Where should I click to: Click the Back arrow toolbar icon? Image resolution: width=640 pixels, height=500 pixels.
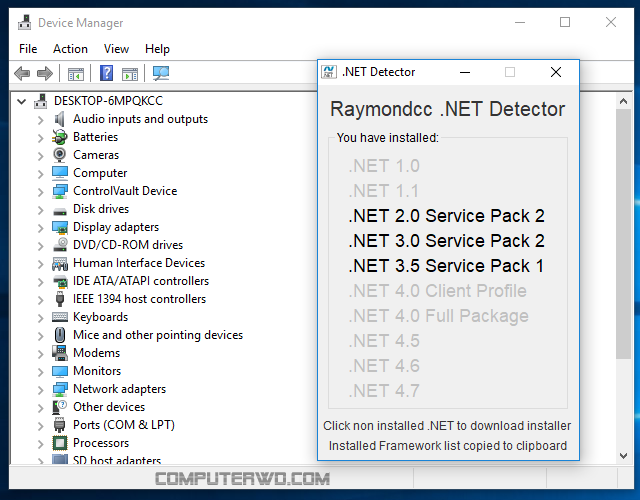[22, 73]
